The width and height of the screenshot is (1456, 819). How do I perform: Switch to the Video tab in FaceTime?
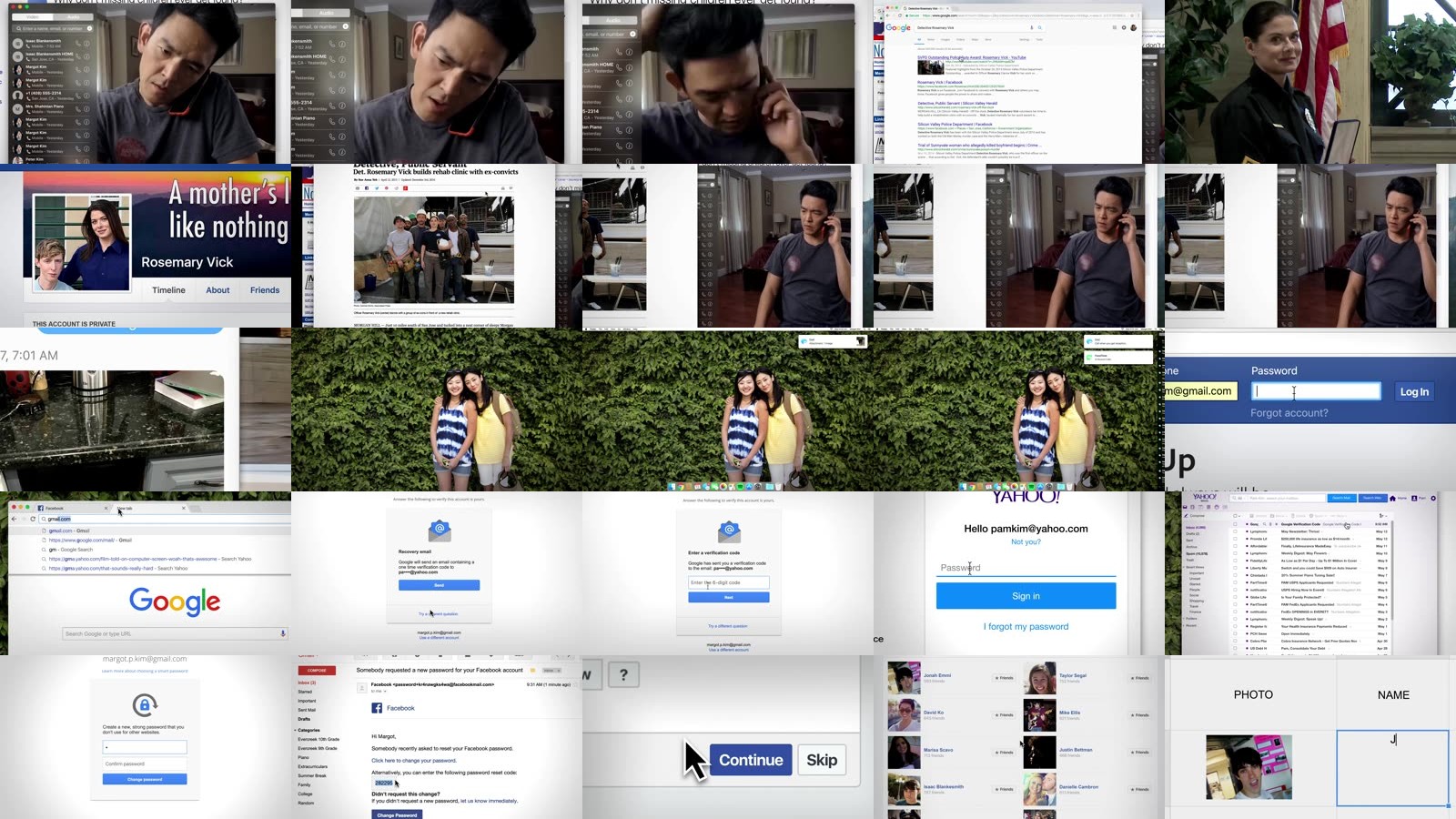33,17
